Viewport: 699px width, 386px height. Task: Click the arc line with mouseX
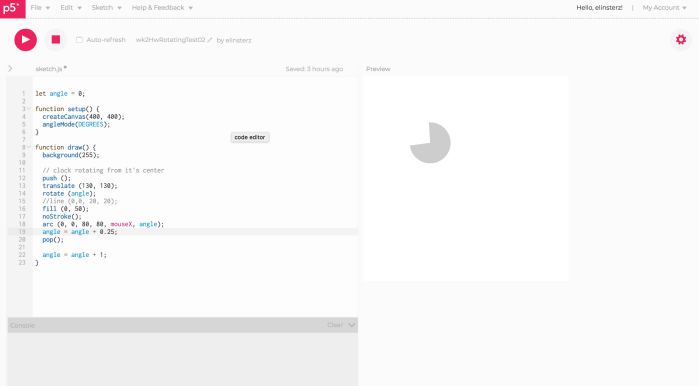[x=103, y=224]
